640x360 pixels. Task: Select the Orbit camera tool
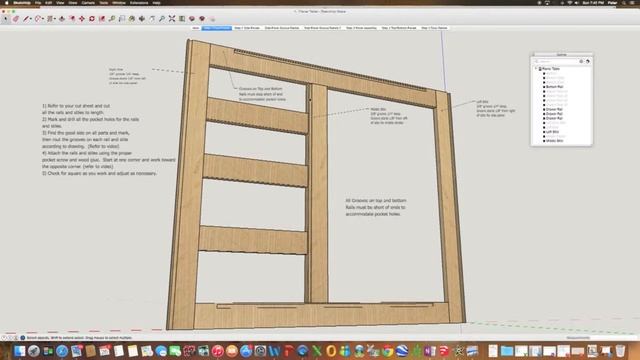click(142, 19)
